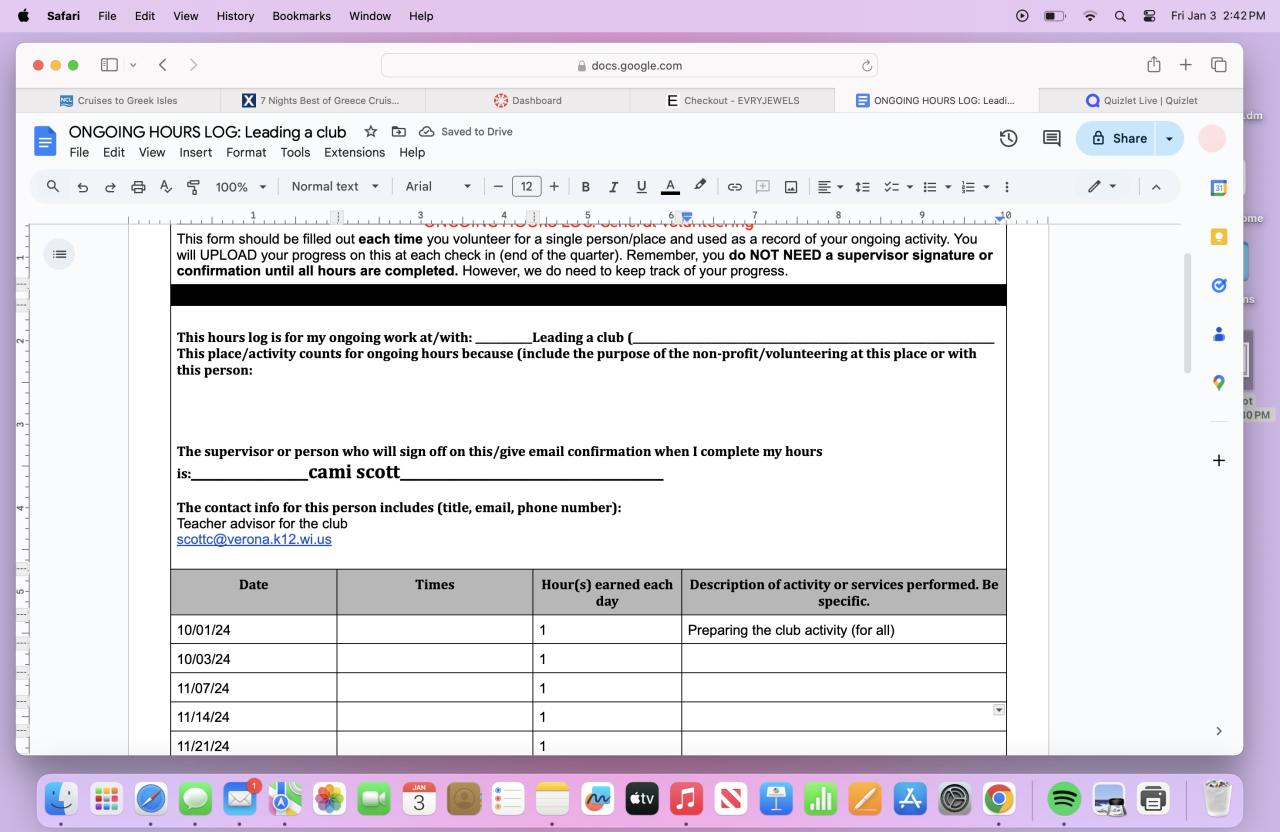Viewport: 1280px width, 832px height.
Task: Go back with Safari's back arrow
Action: click(x=162, y=65)
